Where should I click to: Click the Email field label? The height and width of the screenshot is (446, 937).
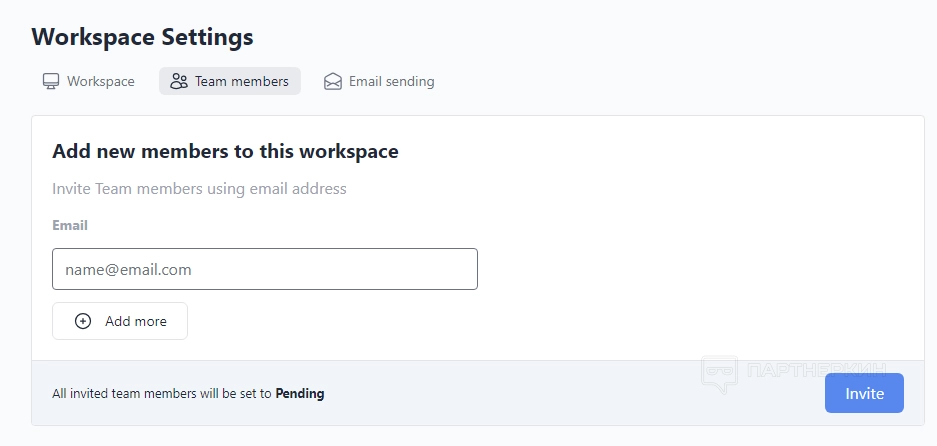pos(70,225)
